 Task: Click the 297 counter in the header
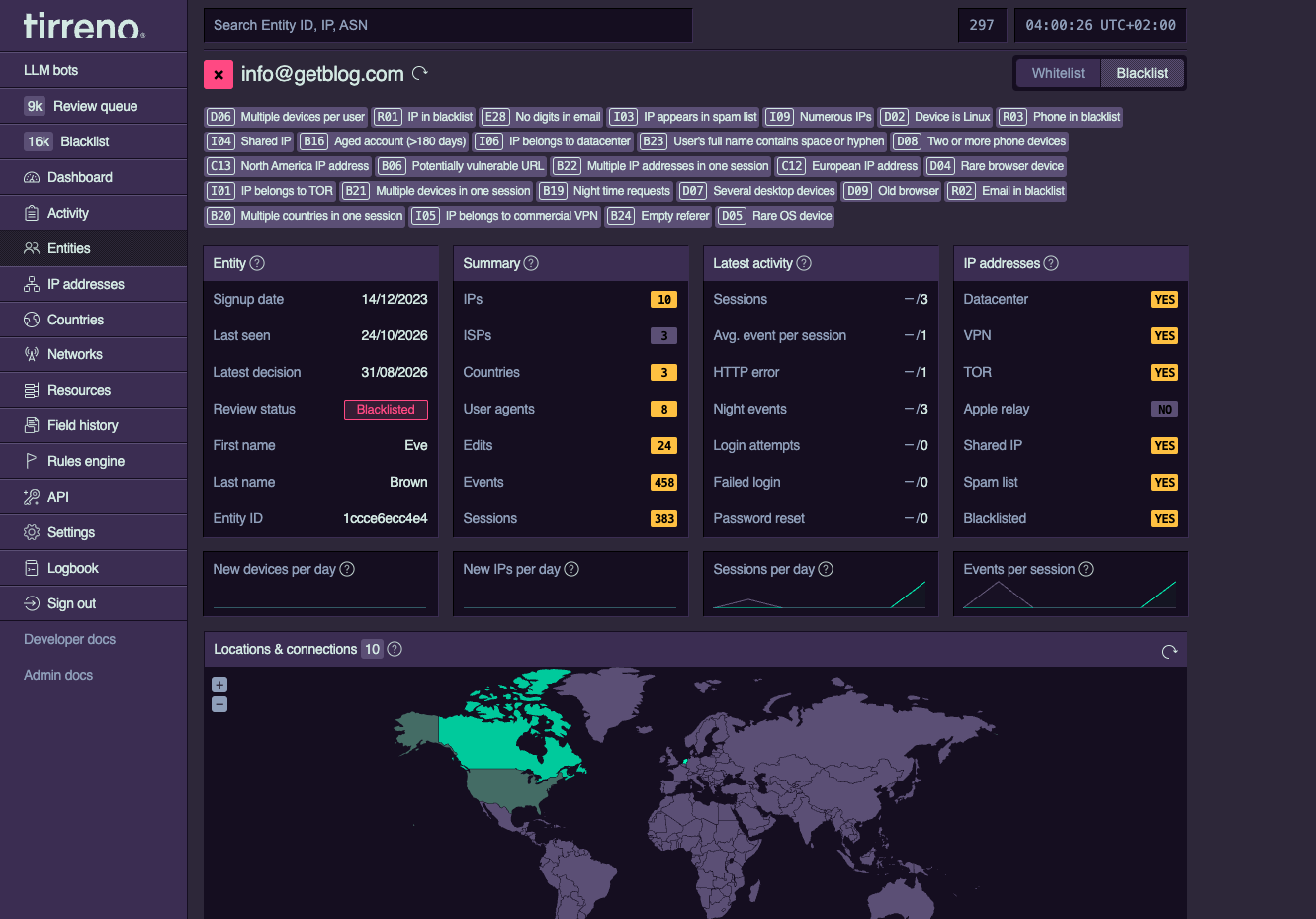coord(982,25)
